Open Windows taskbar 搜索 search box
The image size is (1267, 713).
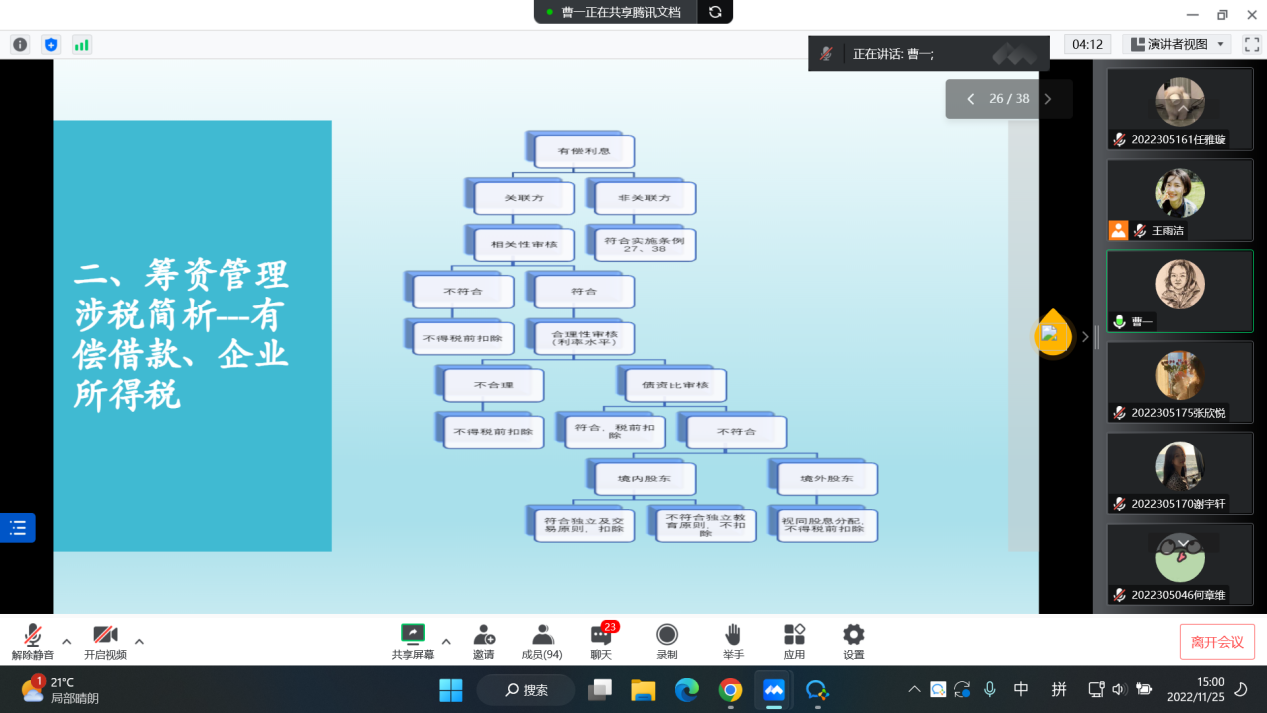coord(526,690)
